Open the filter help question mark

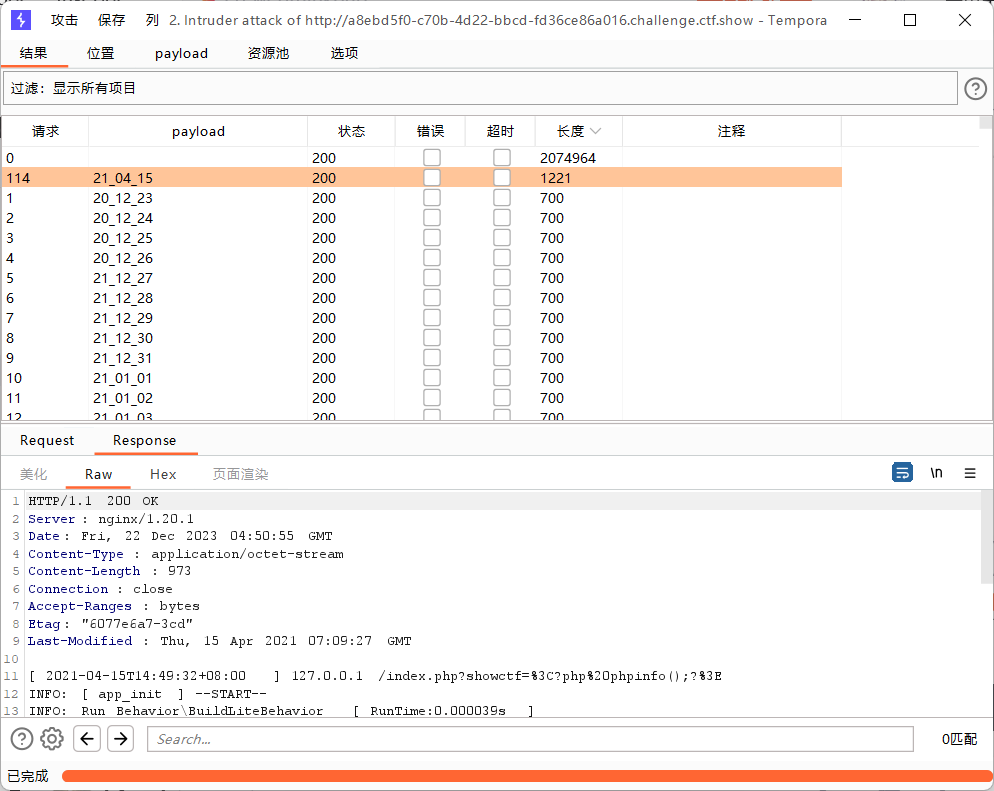coord(975,88)
